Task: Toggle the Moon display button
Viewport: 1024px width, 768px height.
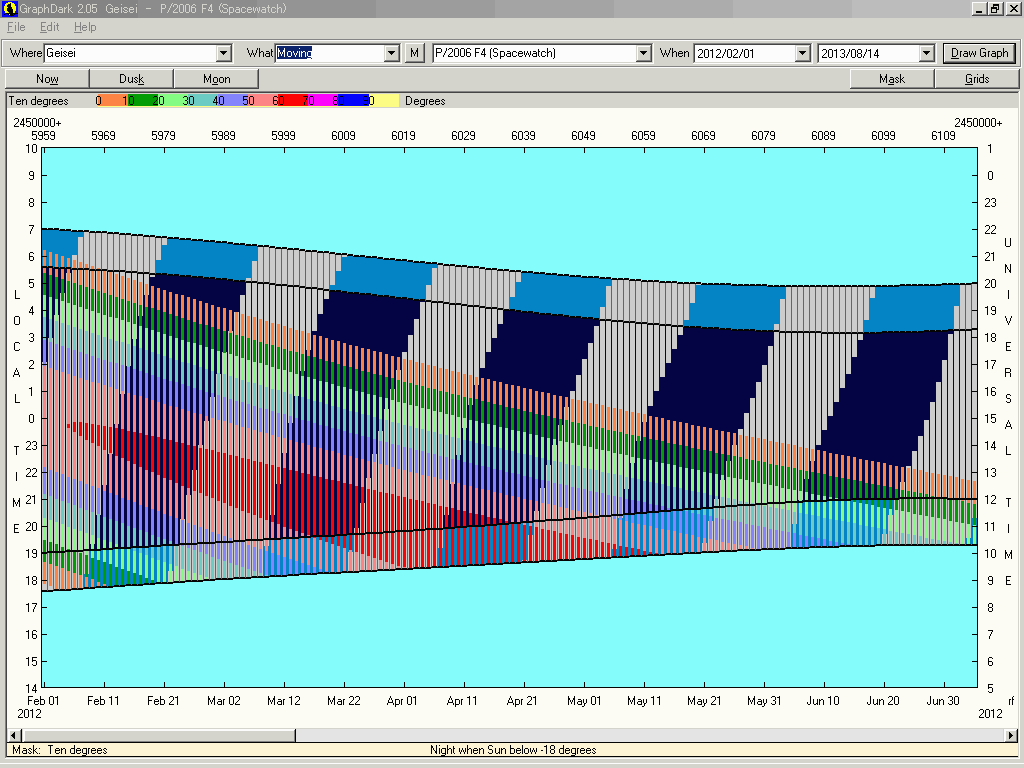Action: click(x=216, y=79)
